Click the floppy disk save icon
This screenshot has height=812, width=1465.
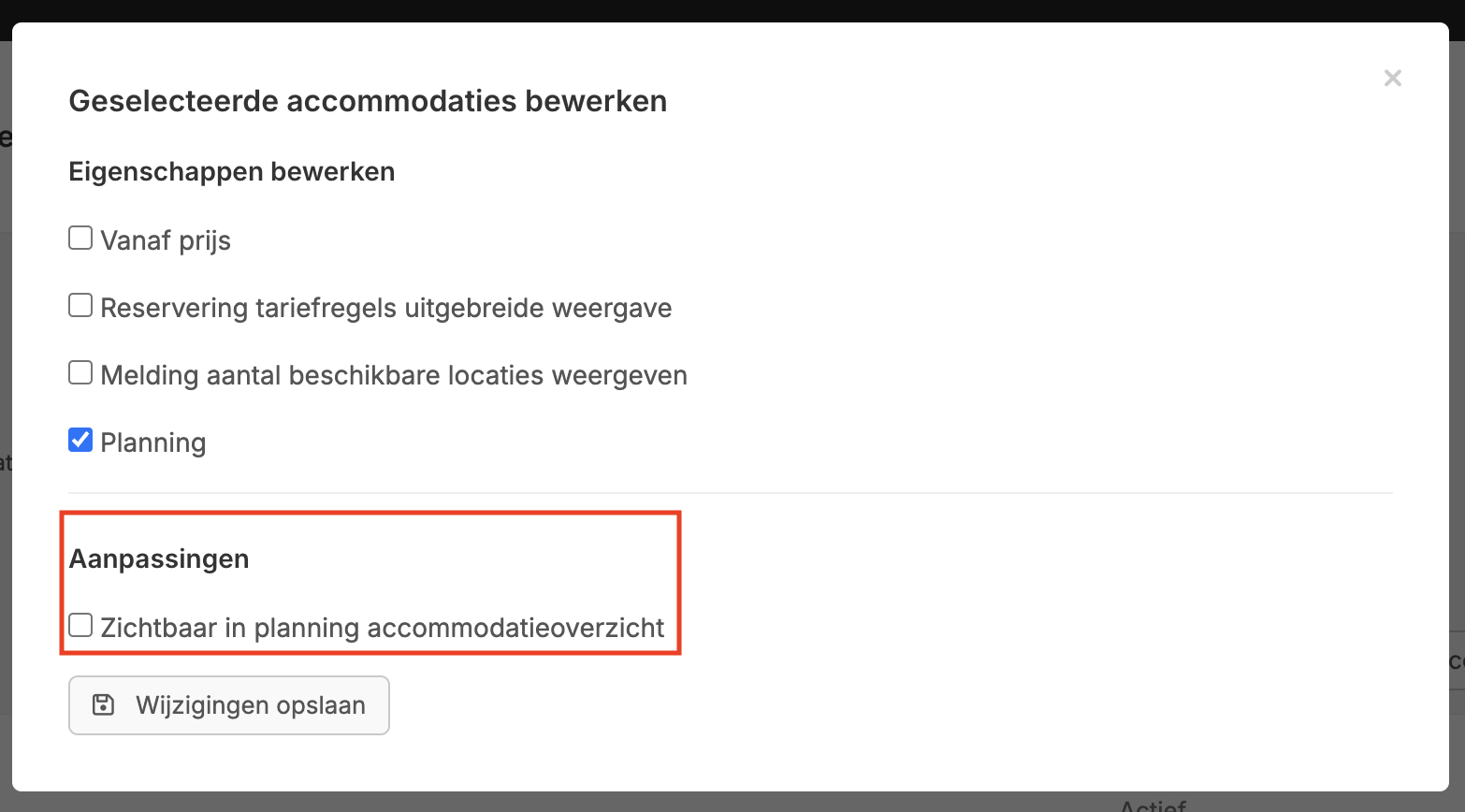[103, 705]
